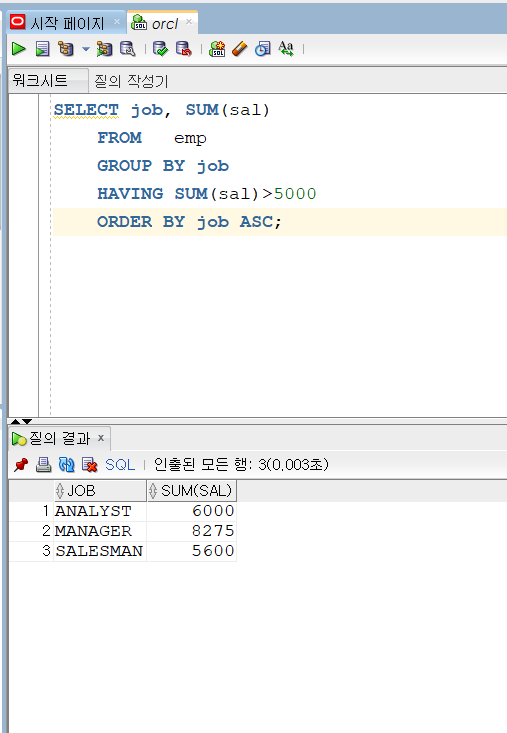The height and width of the screenshot is (733, 507).
Task: Select the 6000 value cell
Action: (192, 511)
